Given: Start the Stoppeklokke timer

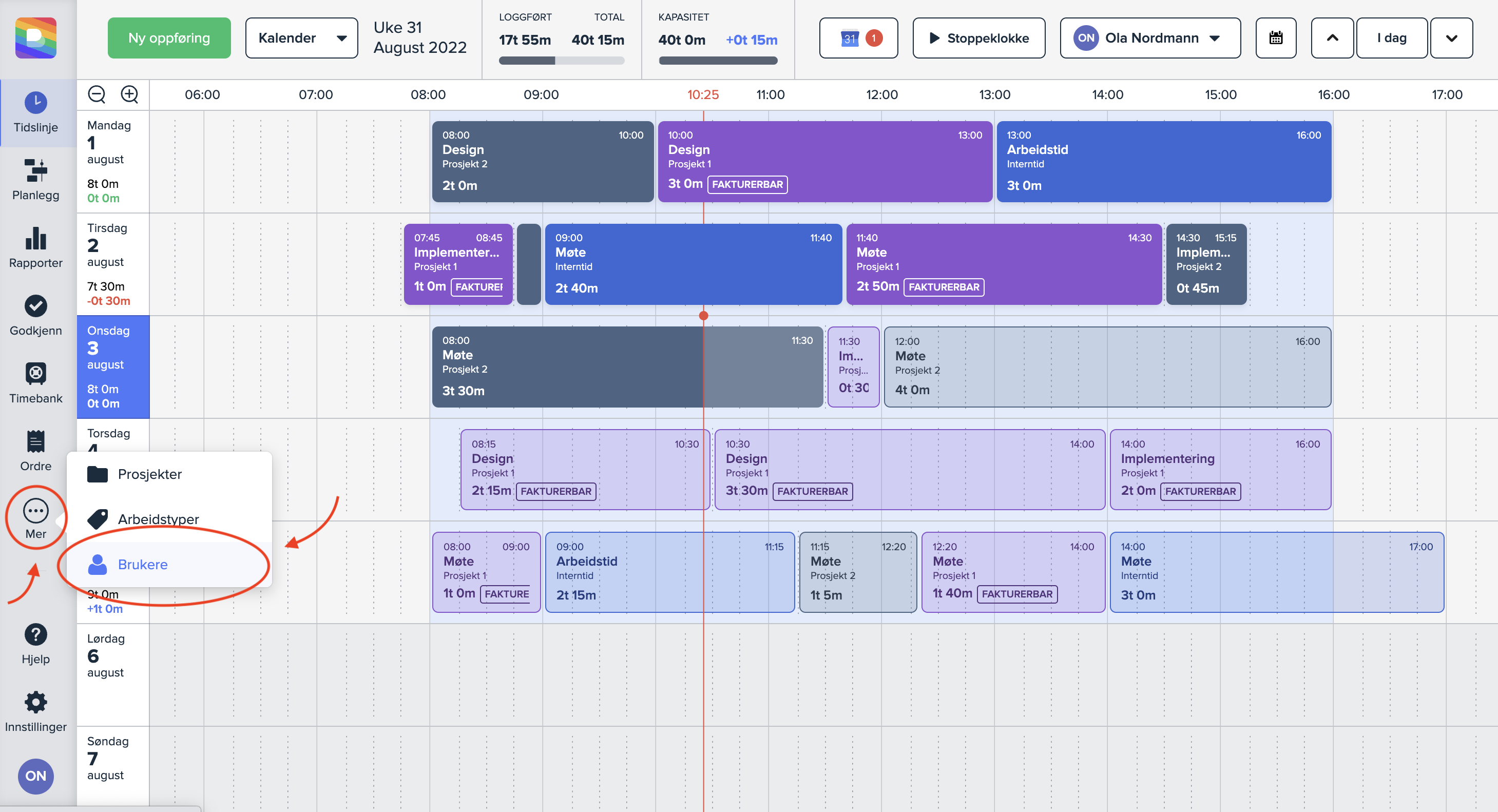Looking at the screenshot, I should pyautogui.click(x=978, y=38).
